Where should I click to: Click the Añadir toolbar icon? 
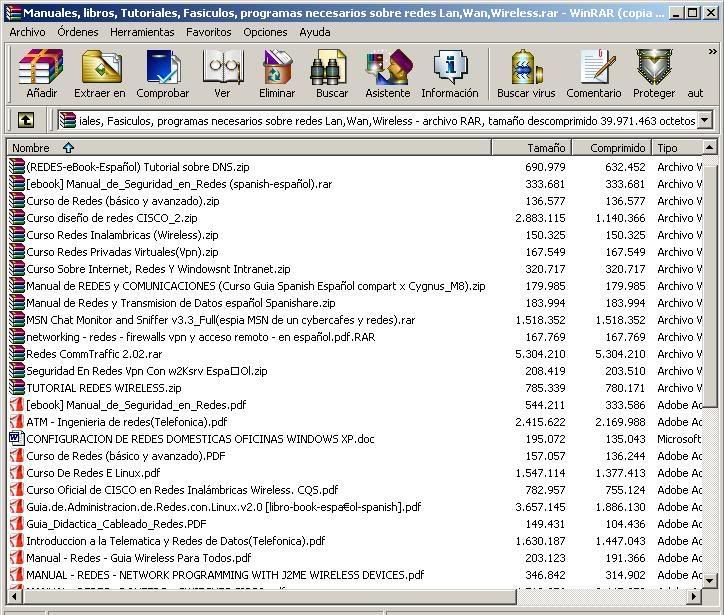(41, 73)
